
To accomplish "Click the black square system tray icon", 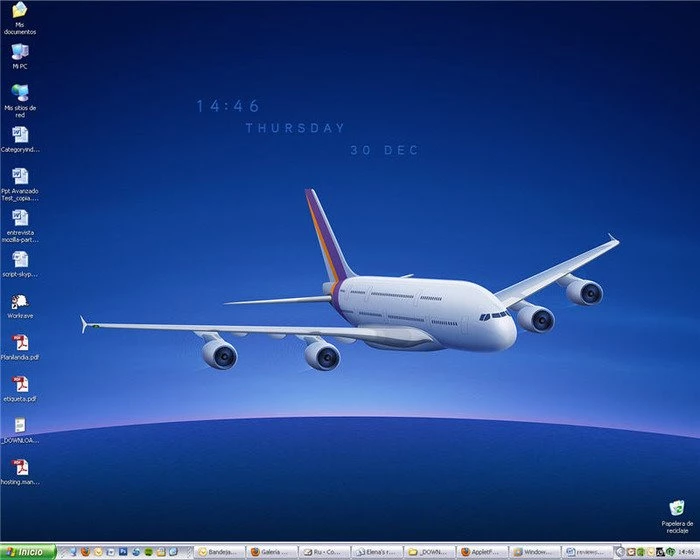I will pos(660,552).
